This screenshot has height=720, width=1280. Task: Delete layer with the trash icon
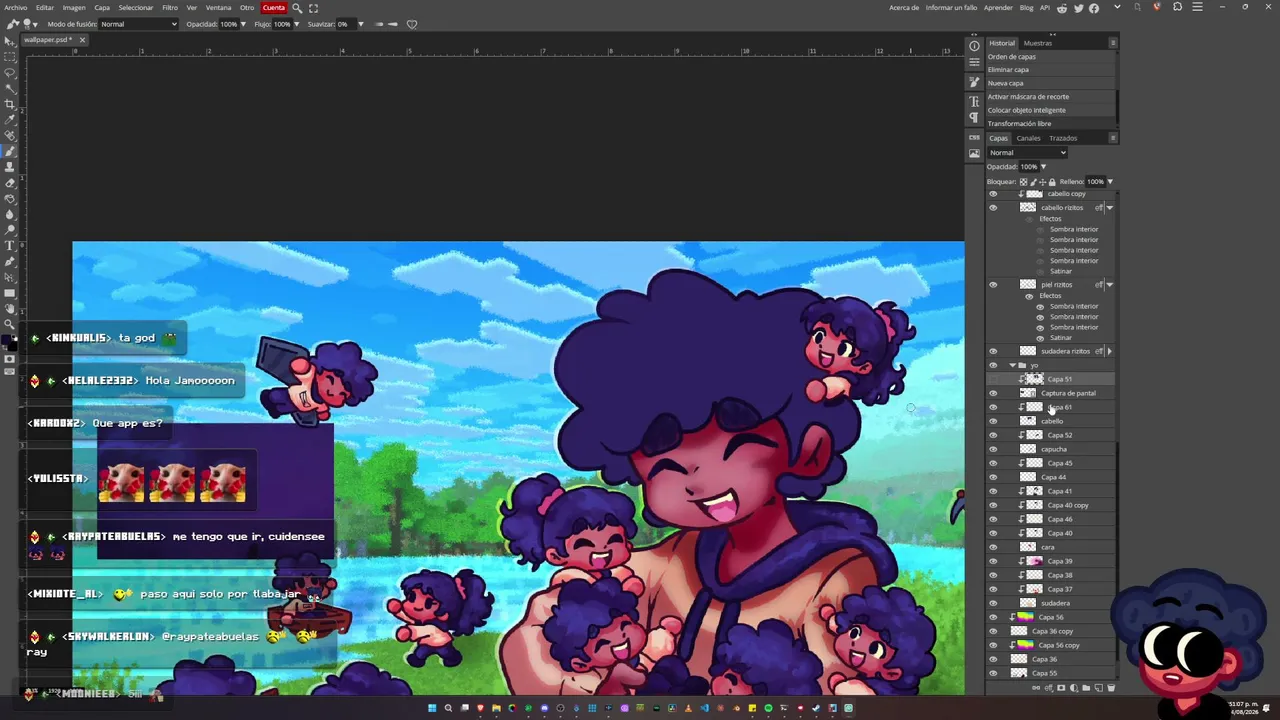(x=1110, y=688)
